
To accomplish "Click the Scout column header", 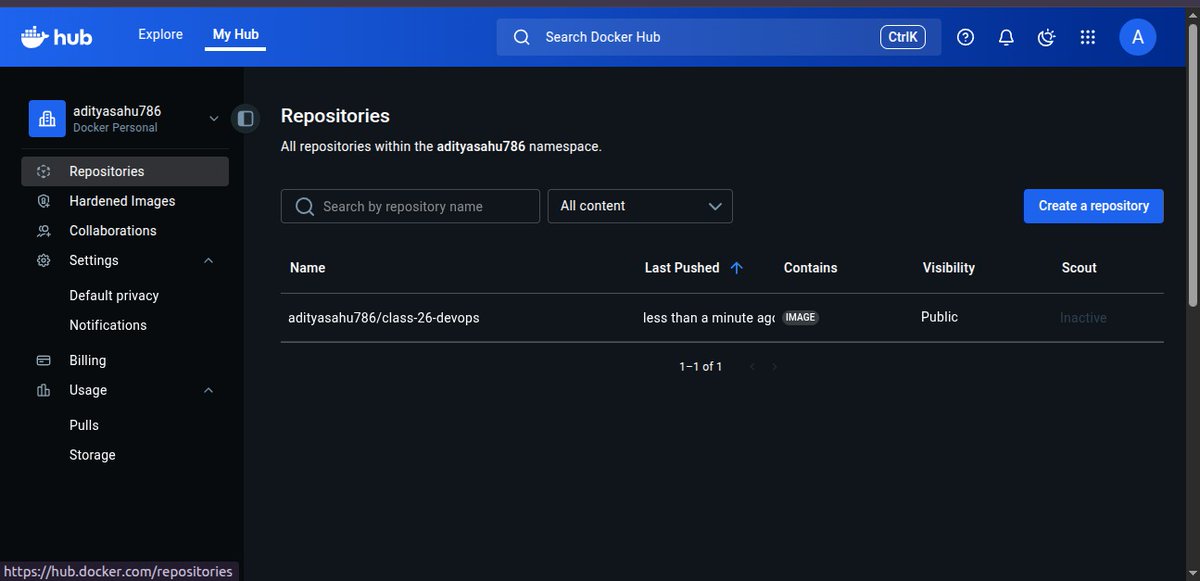I will pyautogui.click(x=1079, y=268).
